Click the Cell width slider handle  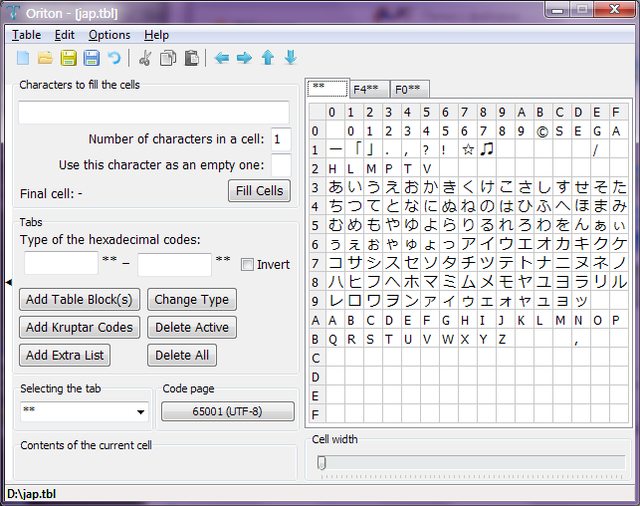(x=322, y=463)
